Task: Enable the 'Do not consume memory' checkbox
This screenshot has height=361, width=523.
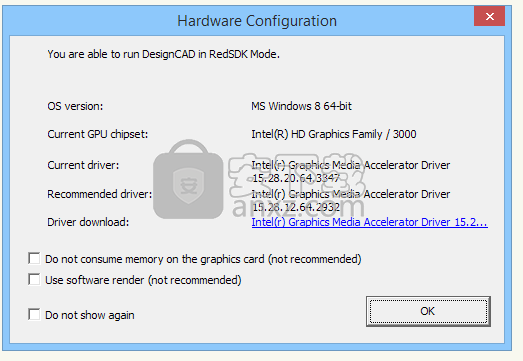Action: 34,259
